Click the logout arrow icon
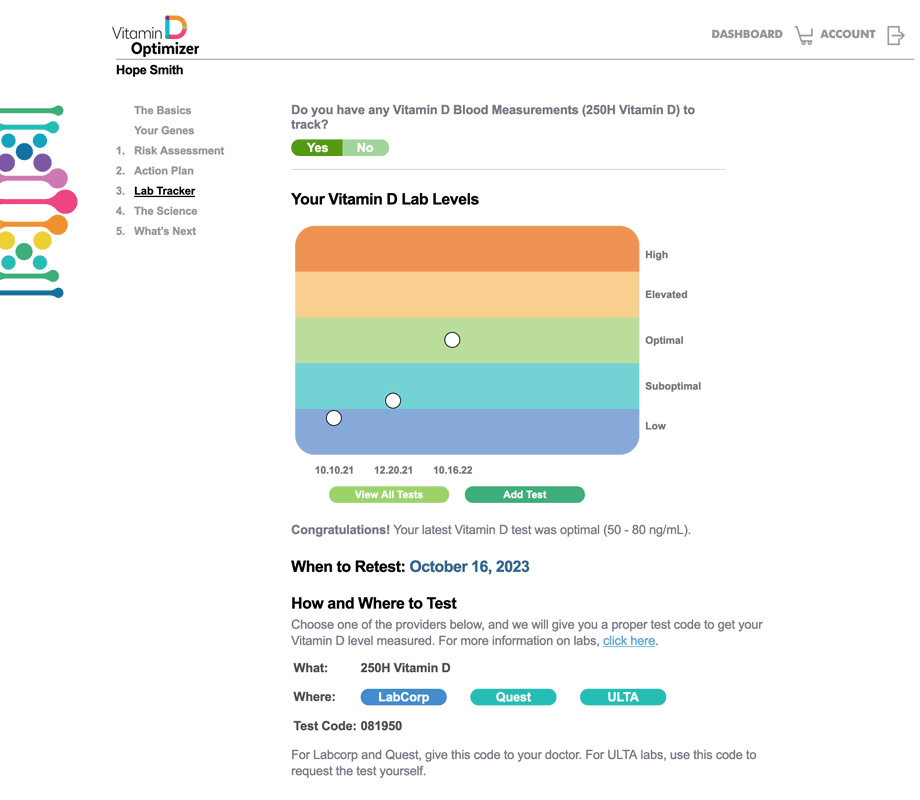Viewport: 920px width, 800px height. coord(896,36)
